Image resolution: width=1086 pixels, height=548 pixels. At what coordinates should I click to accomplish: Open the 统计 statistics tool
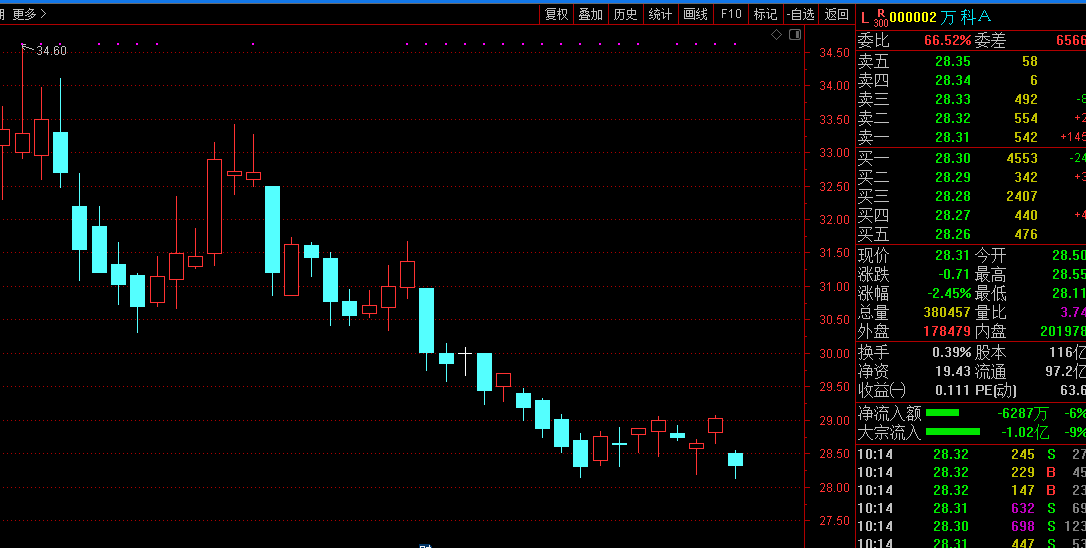tap(660, 14)
